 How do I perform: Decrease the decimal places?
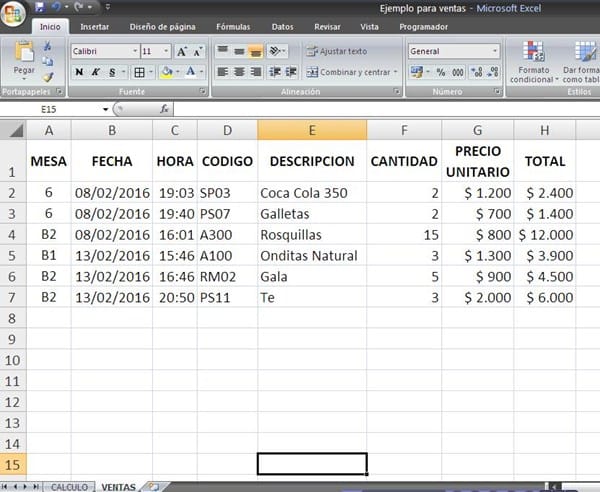493,72
